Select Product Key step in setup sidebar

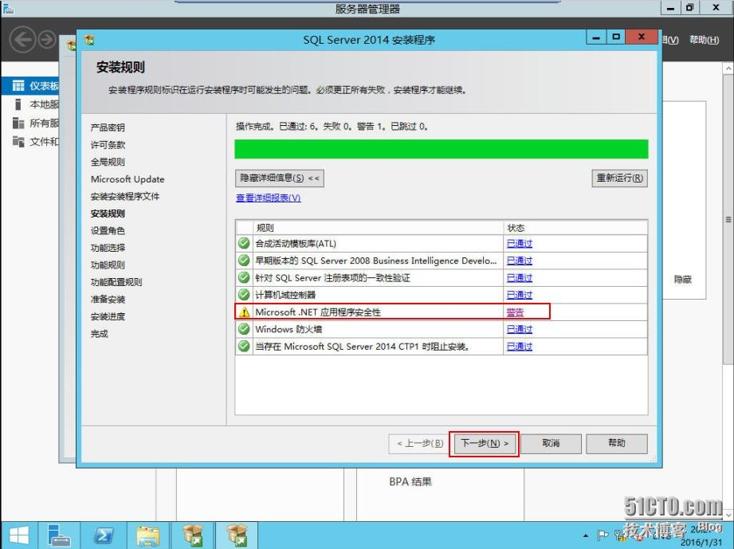(x=108, y=128)
